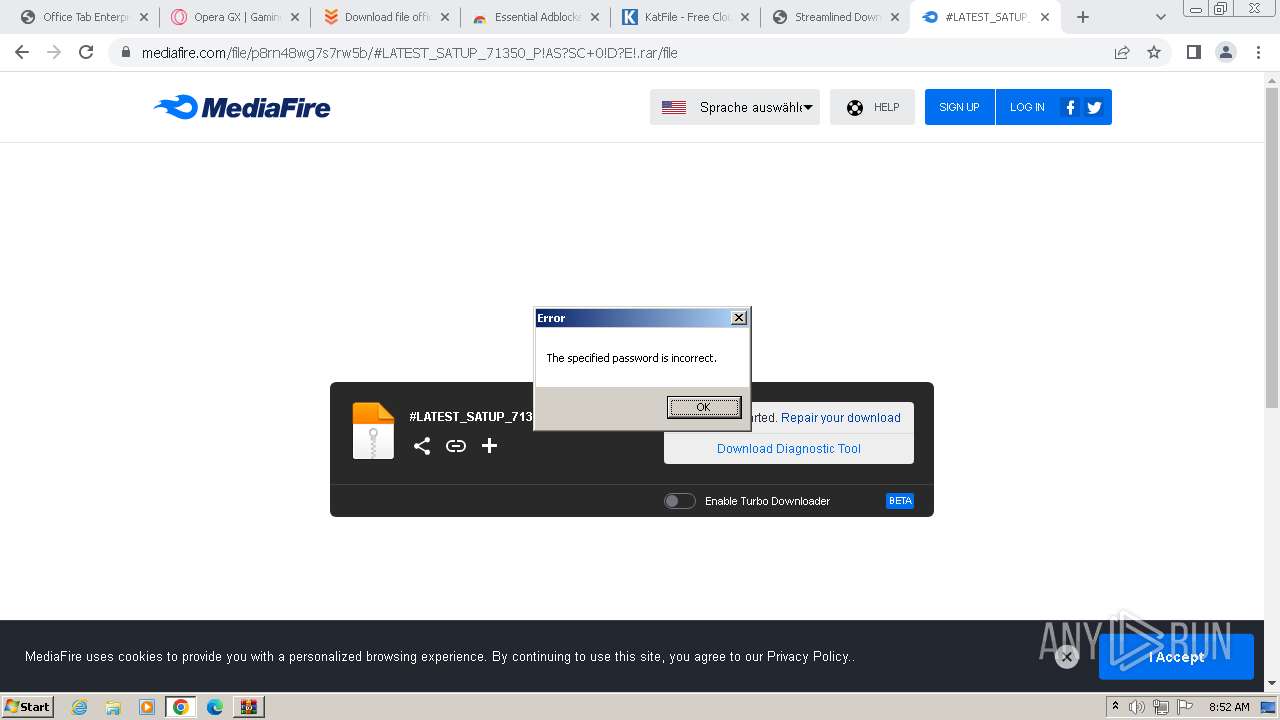The image size is (1280, 720).
Task: Close the KatFile tab
Action: pos(744,17)
